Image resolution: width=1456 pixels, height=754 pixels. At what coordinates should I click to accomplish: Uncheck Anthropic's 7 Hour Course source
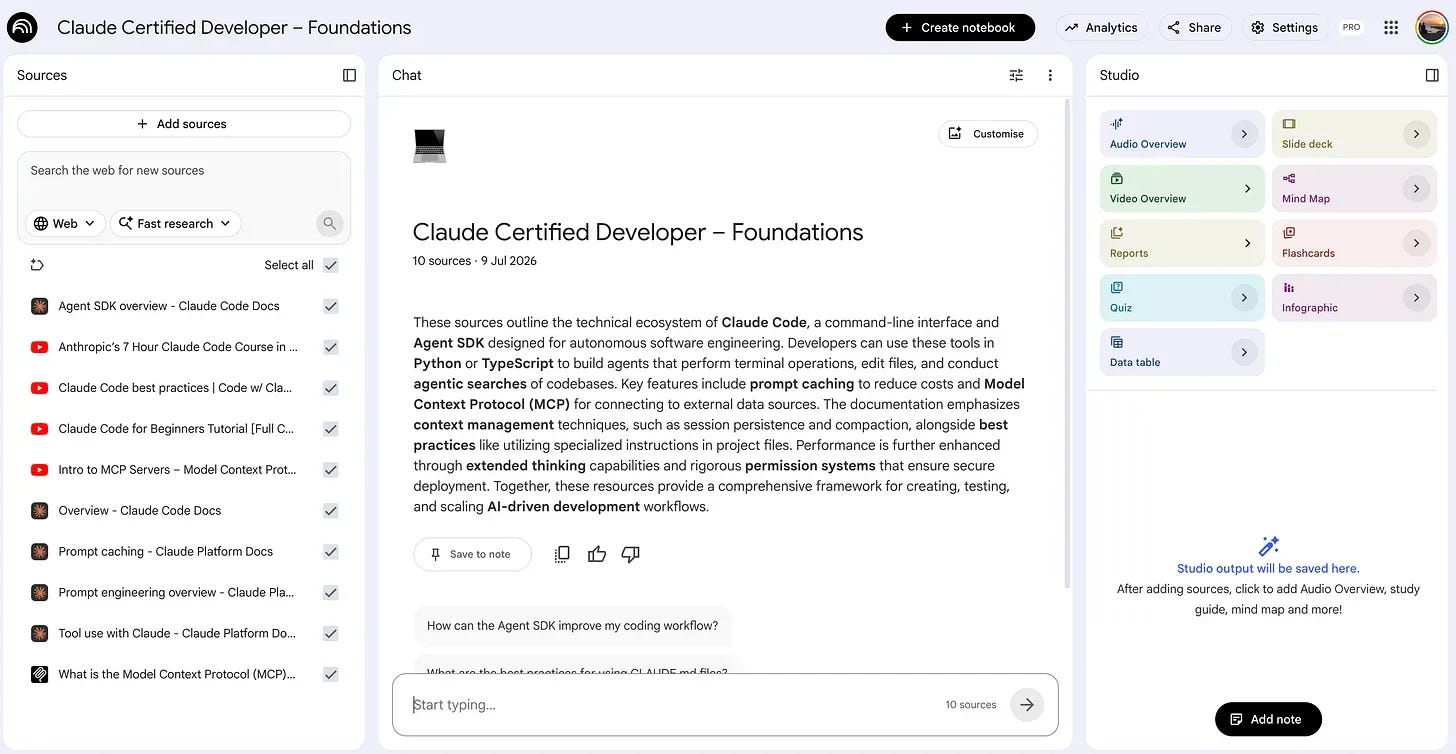pos(331,347)
